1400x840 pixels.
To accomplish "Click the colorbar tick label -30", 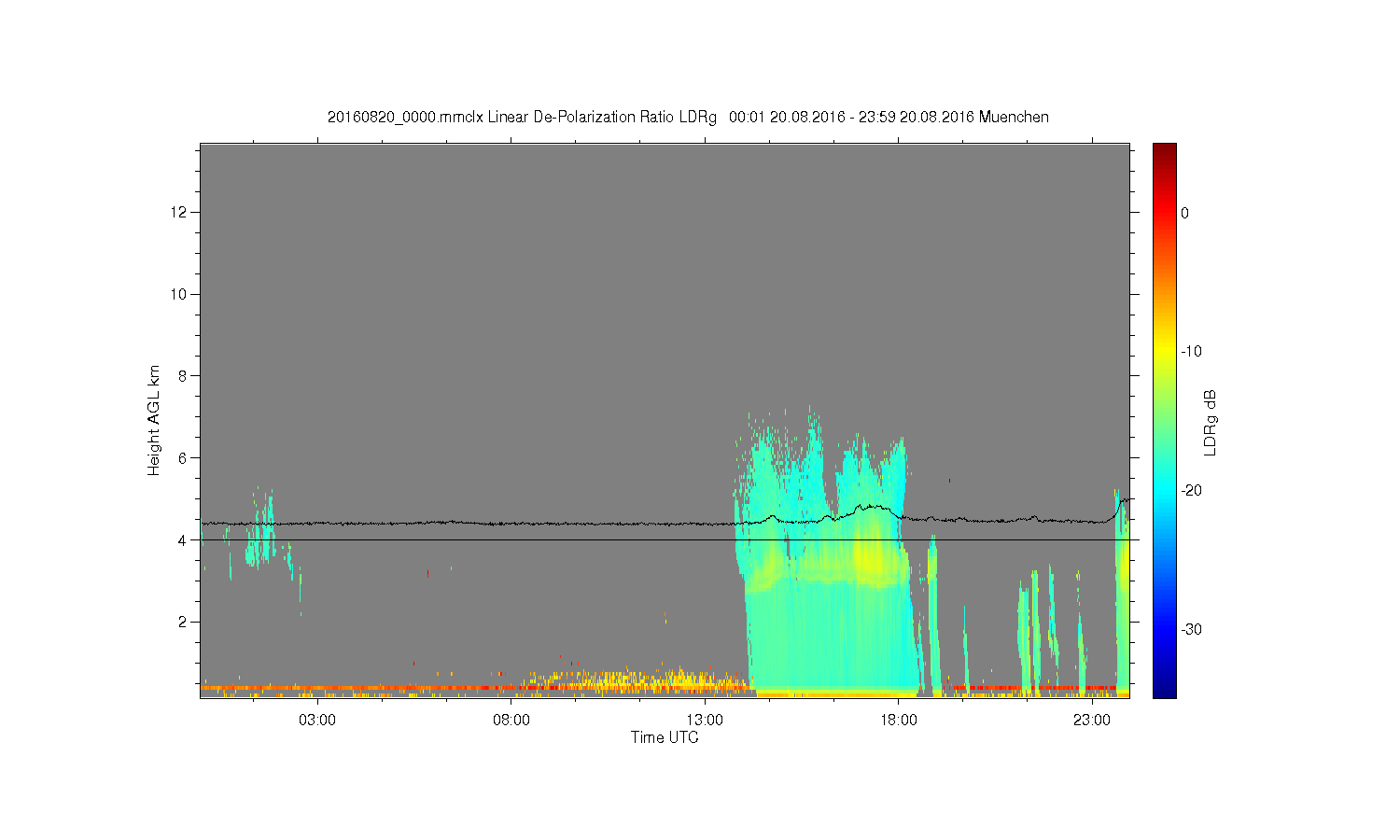I will click(x=1190, y=629).
